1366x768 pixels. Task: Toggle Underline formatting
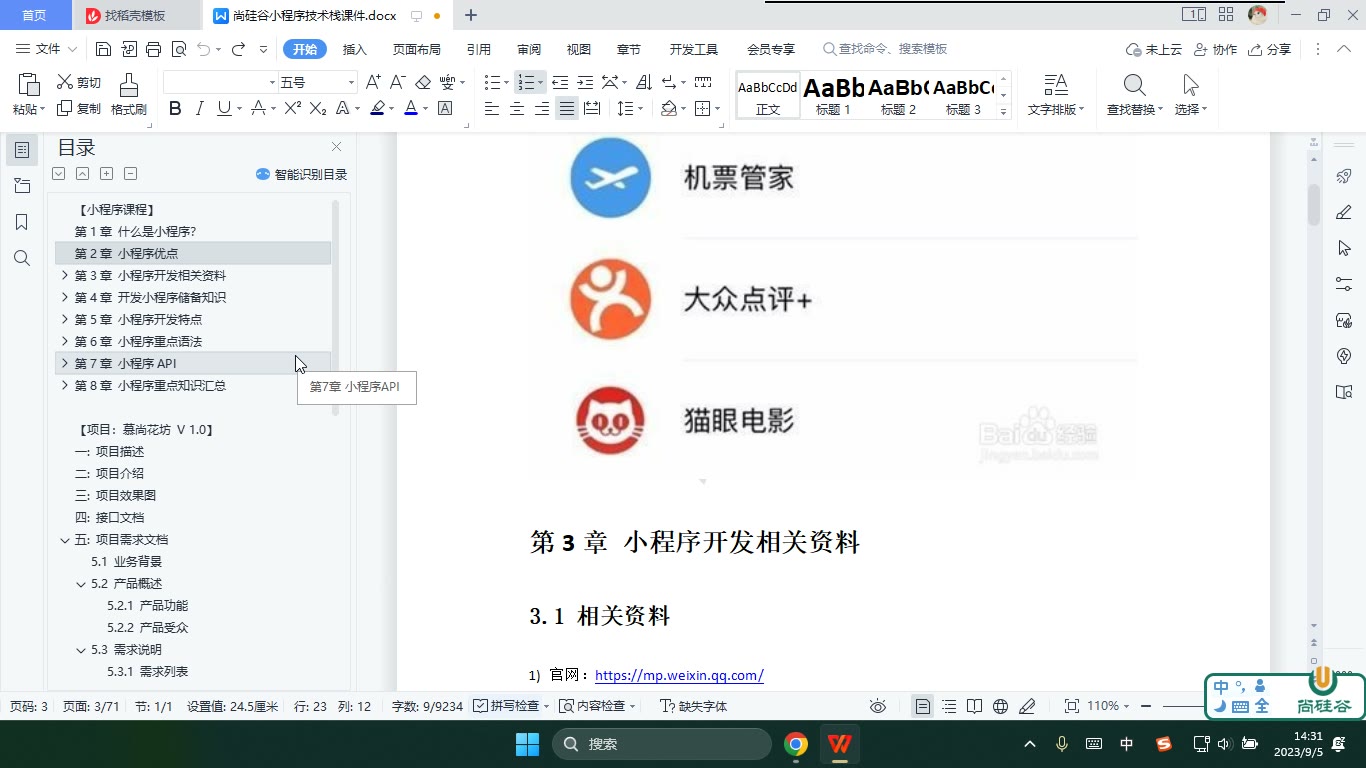[x=224, y=108]
